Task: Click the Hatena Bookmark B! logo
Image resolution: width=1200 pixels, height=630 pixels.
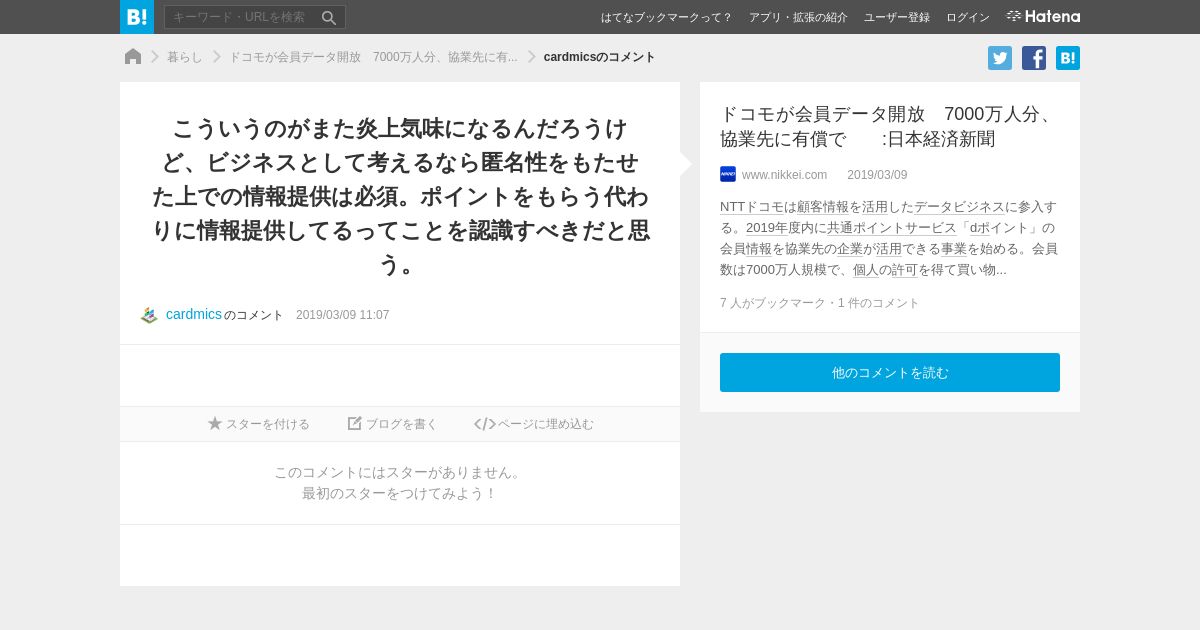Action: (x=137, y=17)
